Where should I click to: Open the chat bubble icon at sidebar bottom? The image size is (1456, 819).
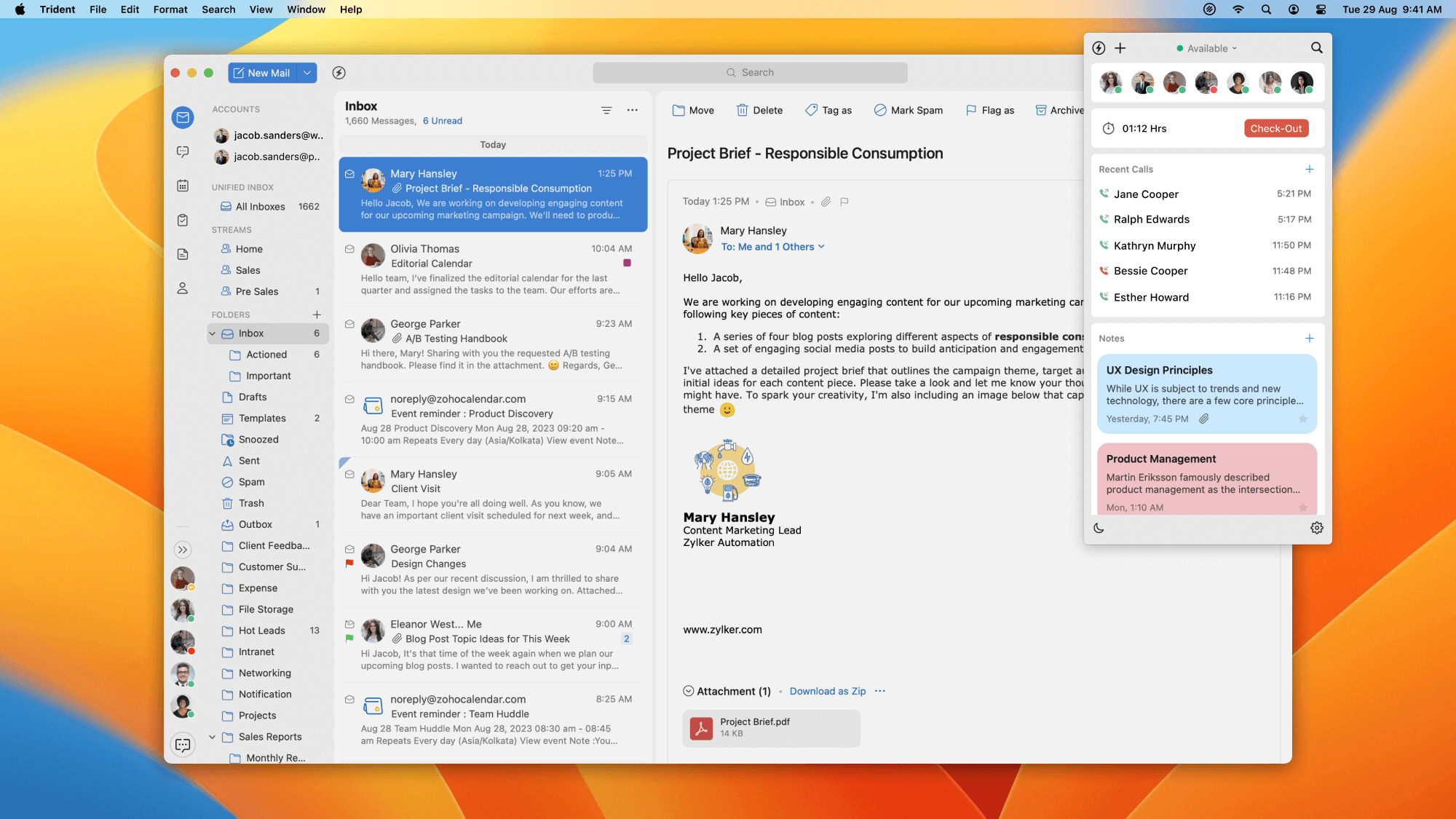point(183,744)
